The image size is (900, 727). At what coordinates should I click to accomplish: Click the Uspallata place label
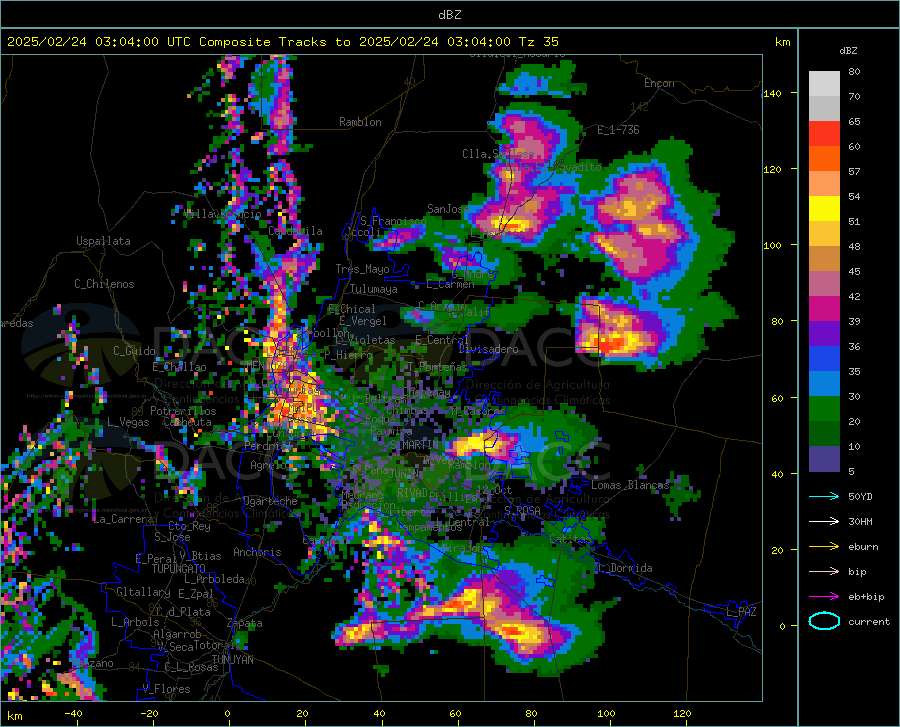click(103, 241)
